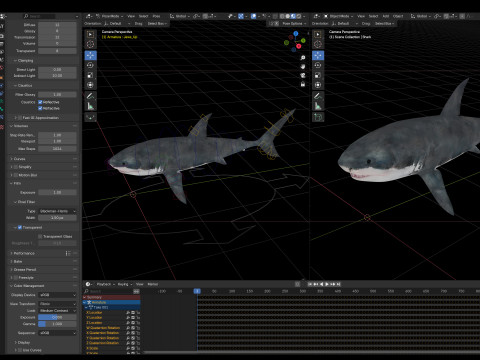Activate the Rotate tool in left viewport
Viewport: 480px width, 360px height.
click(90, 65)
